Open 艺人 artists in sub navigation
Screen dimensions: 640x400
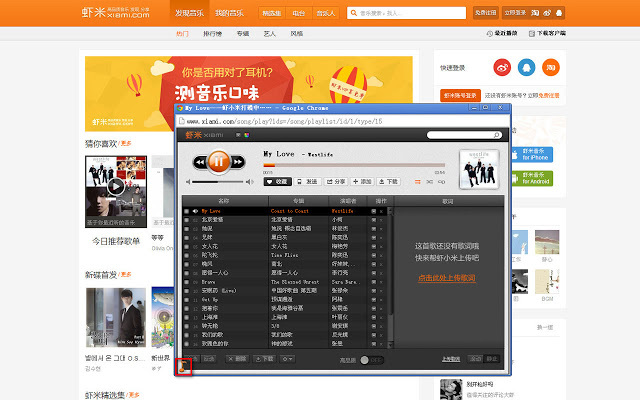pos(269,33)
